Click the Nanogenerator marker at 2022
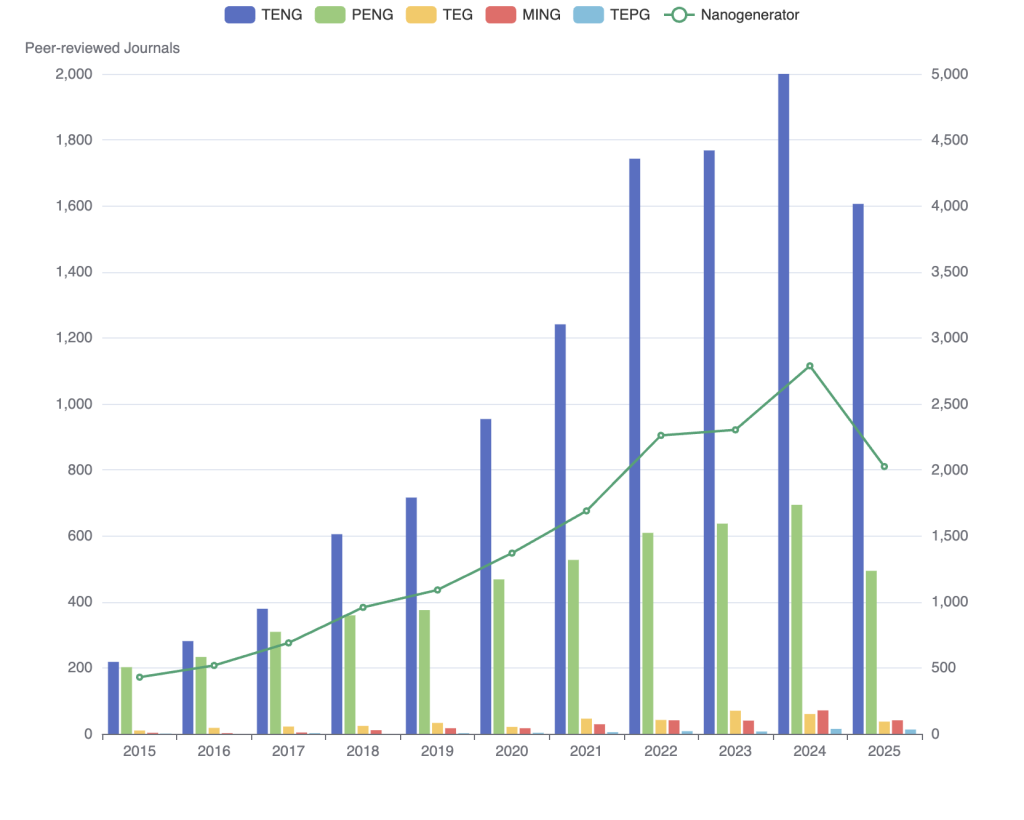 661,435
